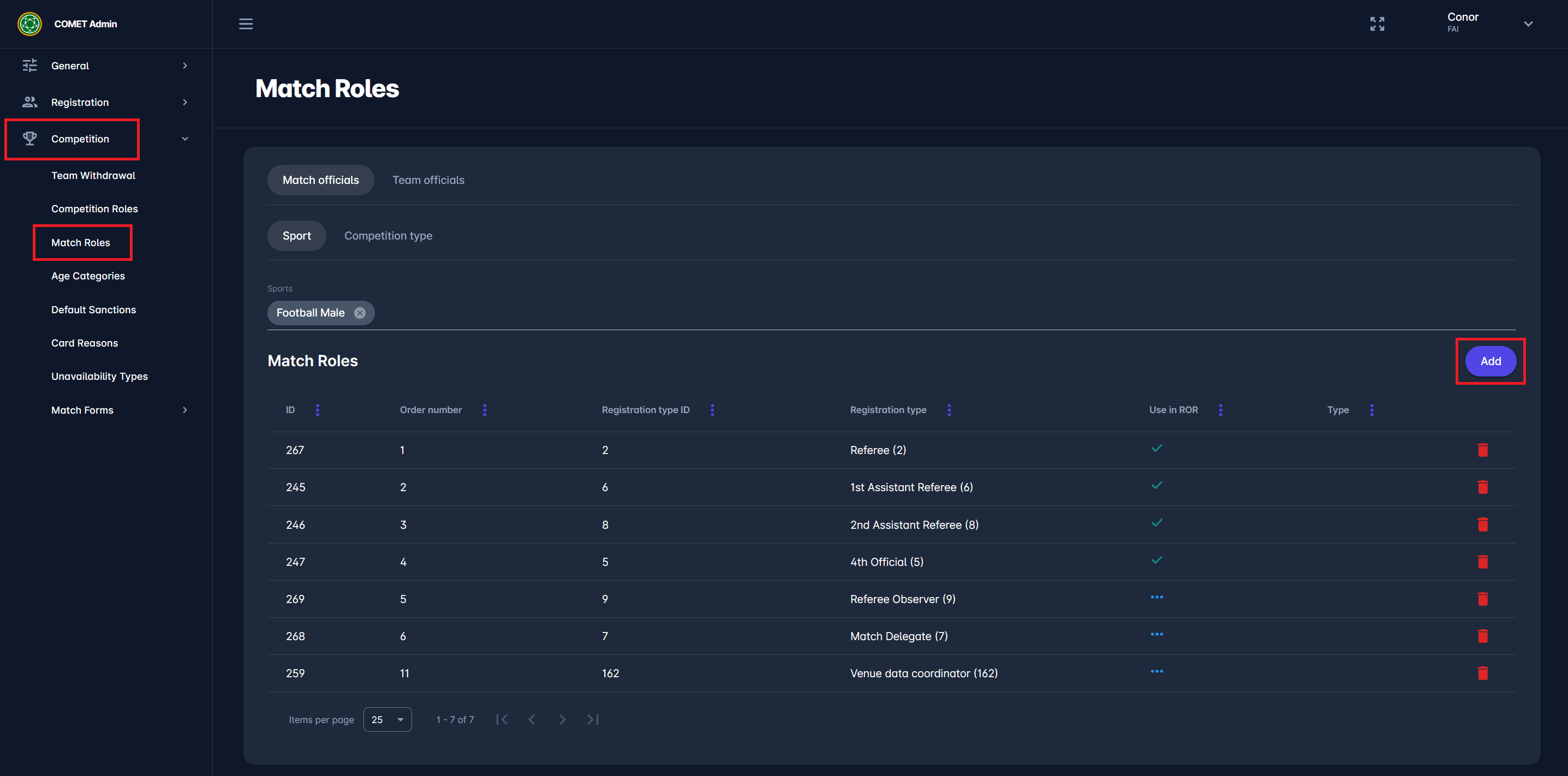This screenshot has width=1568, height=776.
Task: Toggle Use in ROR for Referee
Action: point(1156,449)
